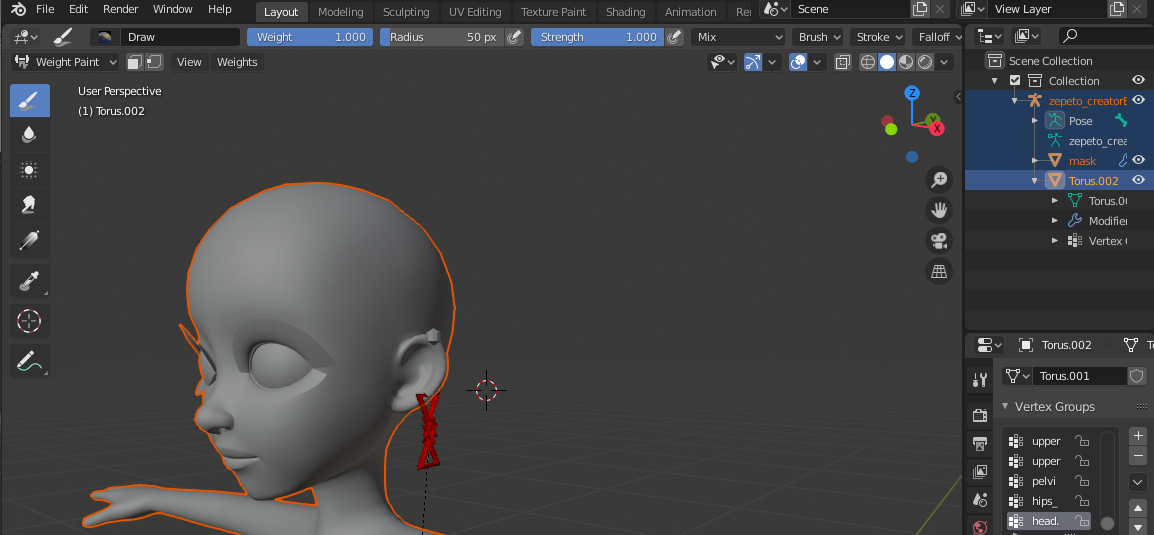Open the Weight Paint mode dropdown
This screenshot has width=1154, height=535.
[x=66, y=62]
